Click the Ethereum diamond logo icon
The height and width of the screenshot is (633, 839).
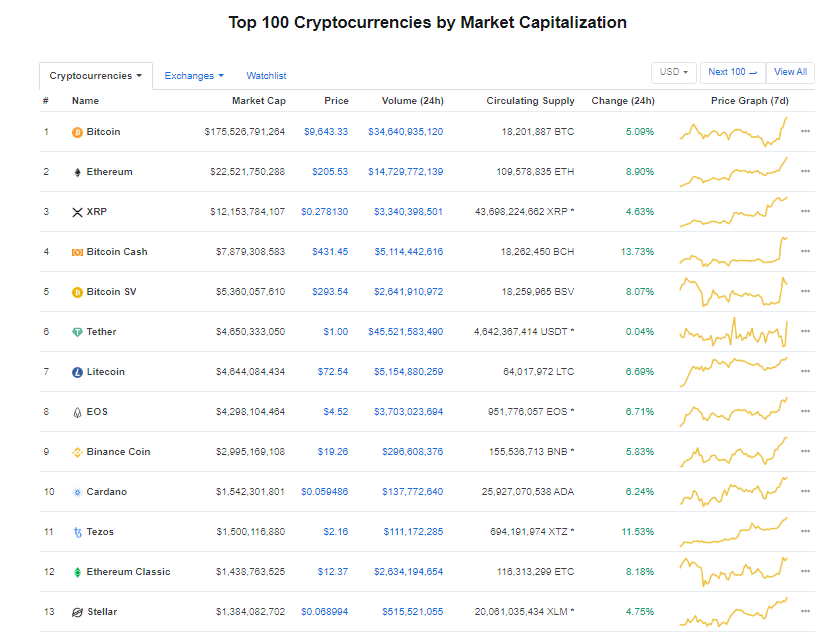pyautogui.click(x=77, y=172)
